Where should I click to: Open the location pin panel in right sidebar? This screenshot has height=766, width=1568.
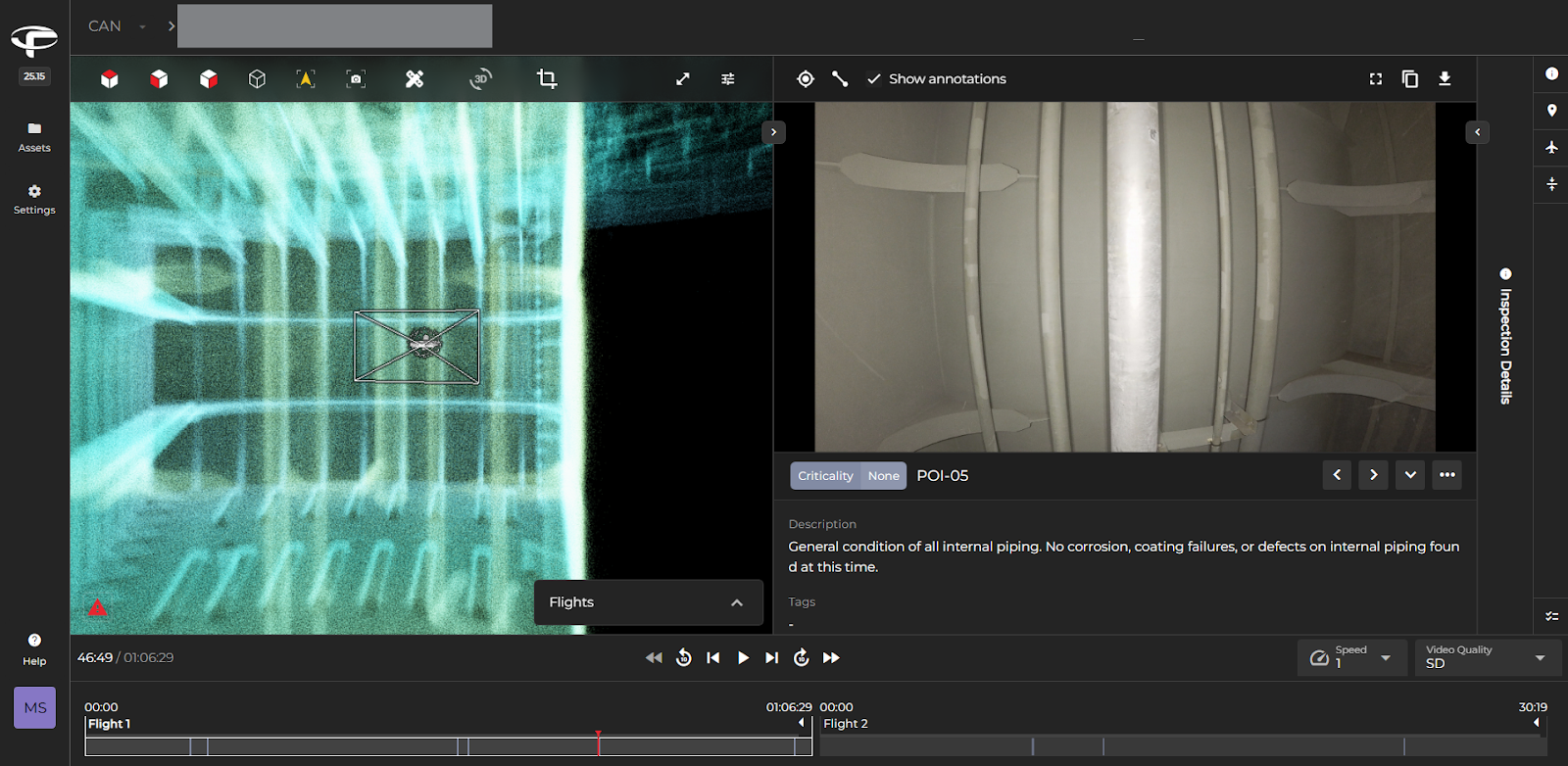pyautogui.click(x=1551, y=111)
